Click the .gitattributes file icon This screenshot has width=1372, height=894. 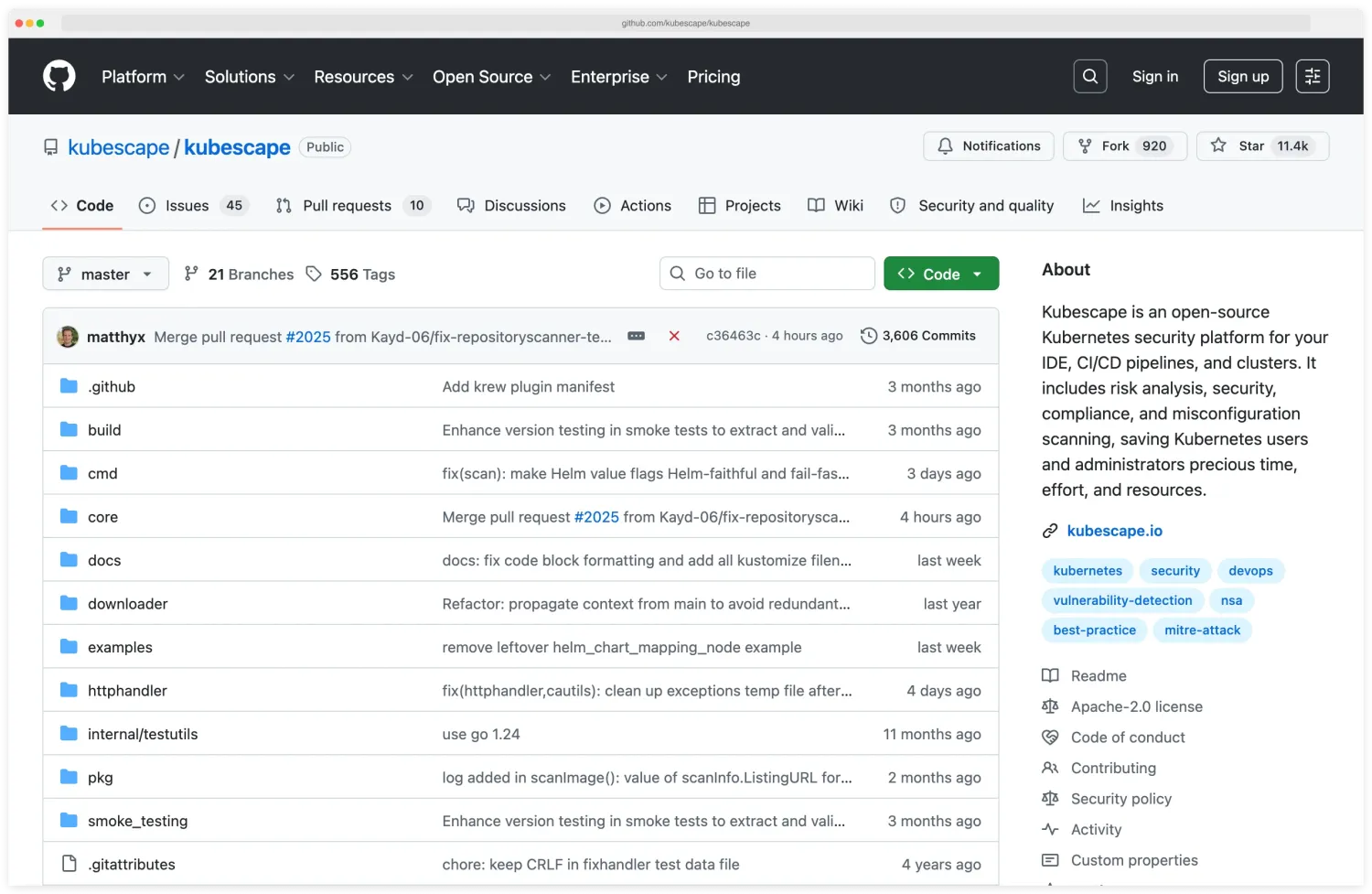coord(69,864)
